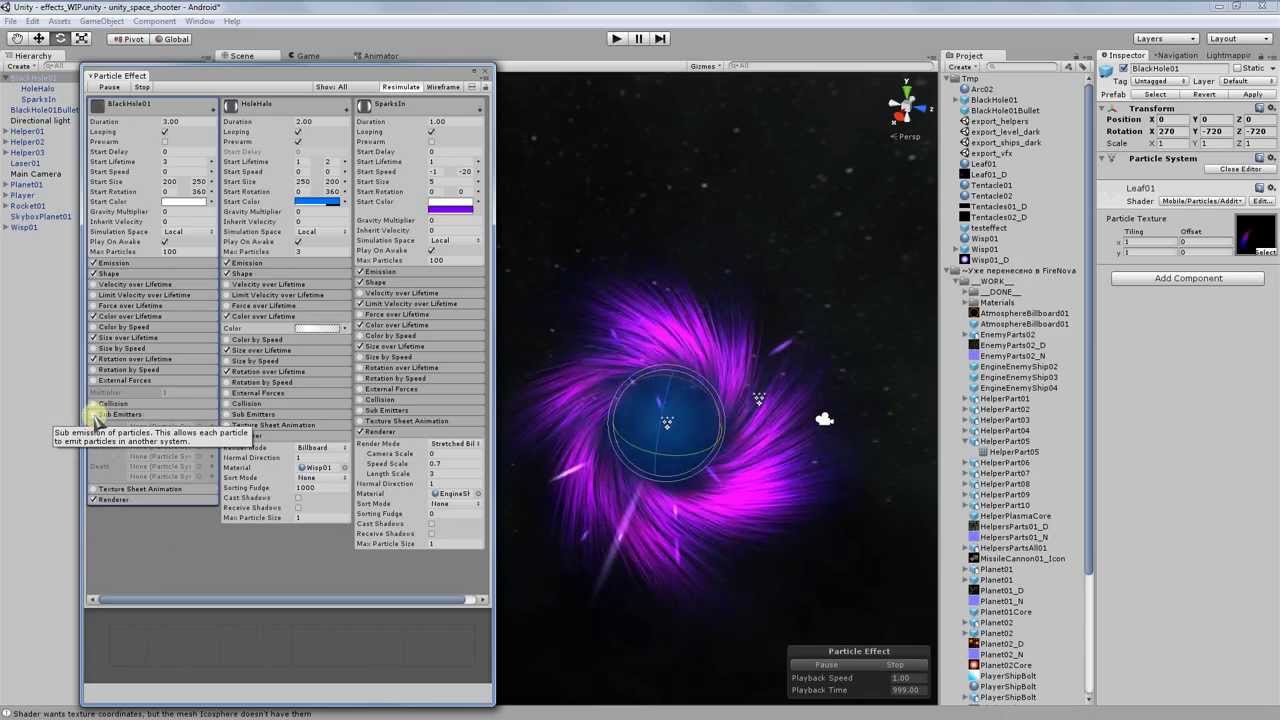This screenshot has height=720, width=1280.
Task: Enable Velocity over Lifetime module in BlackHole01
Action: tap(94, 284)
